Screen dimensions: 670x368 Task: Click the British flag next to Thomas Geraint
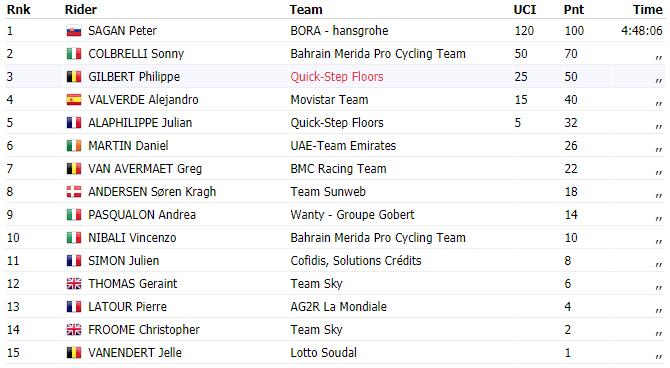74,284
